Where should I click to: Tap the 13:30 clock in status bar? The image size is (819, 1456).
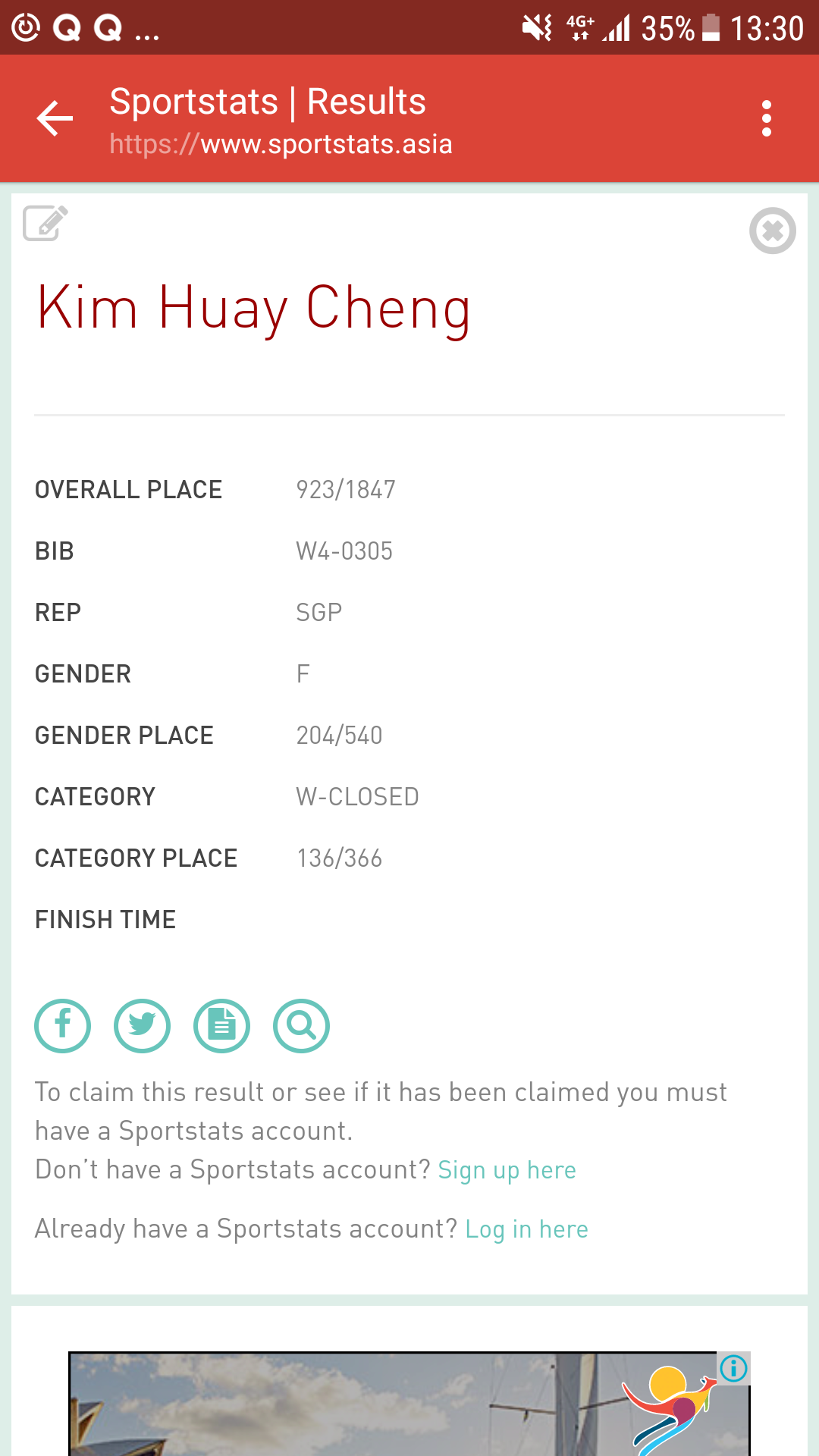767,29
